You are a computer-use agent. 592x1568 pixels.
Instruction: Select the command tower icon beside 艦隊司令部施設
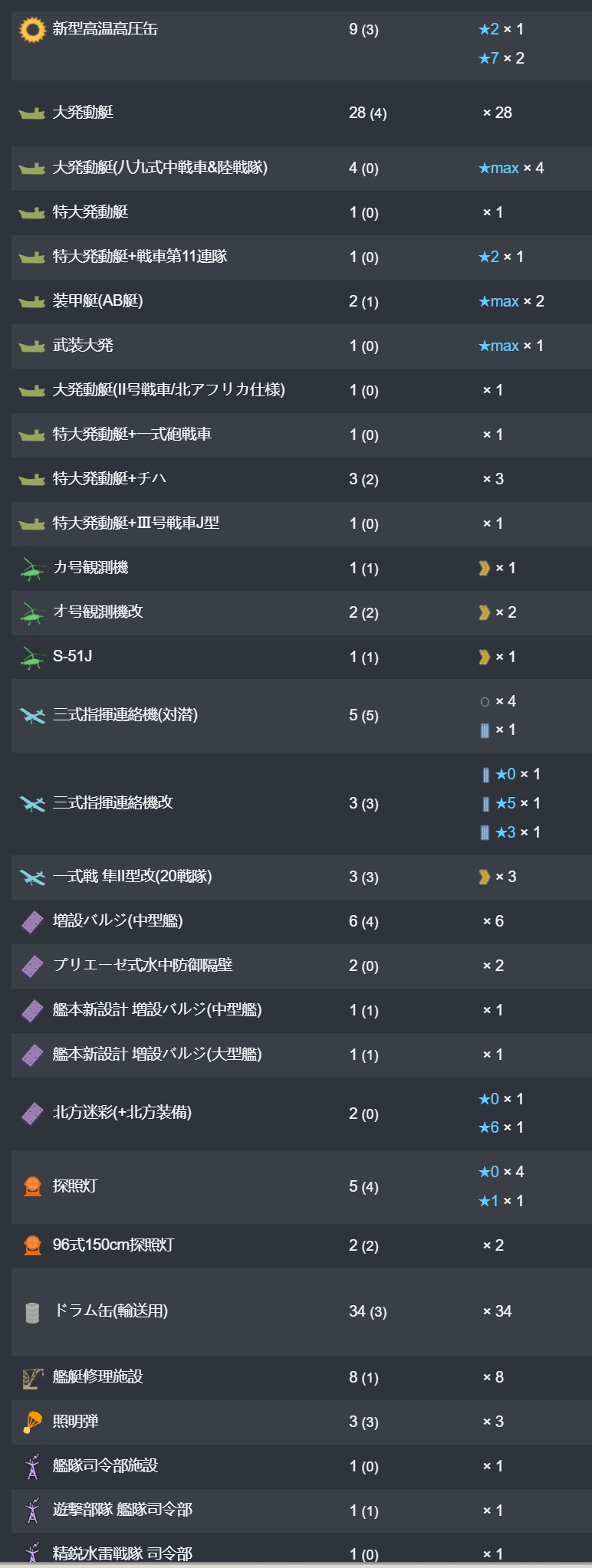coord(32,1467)
